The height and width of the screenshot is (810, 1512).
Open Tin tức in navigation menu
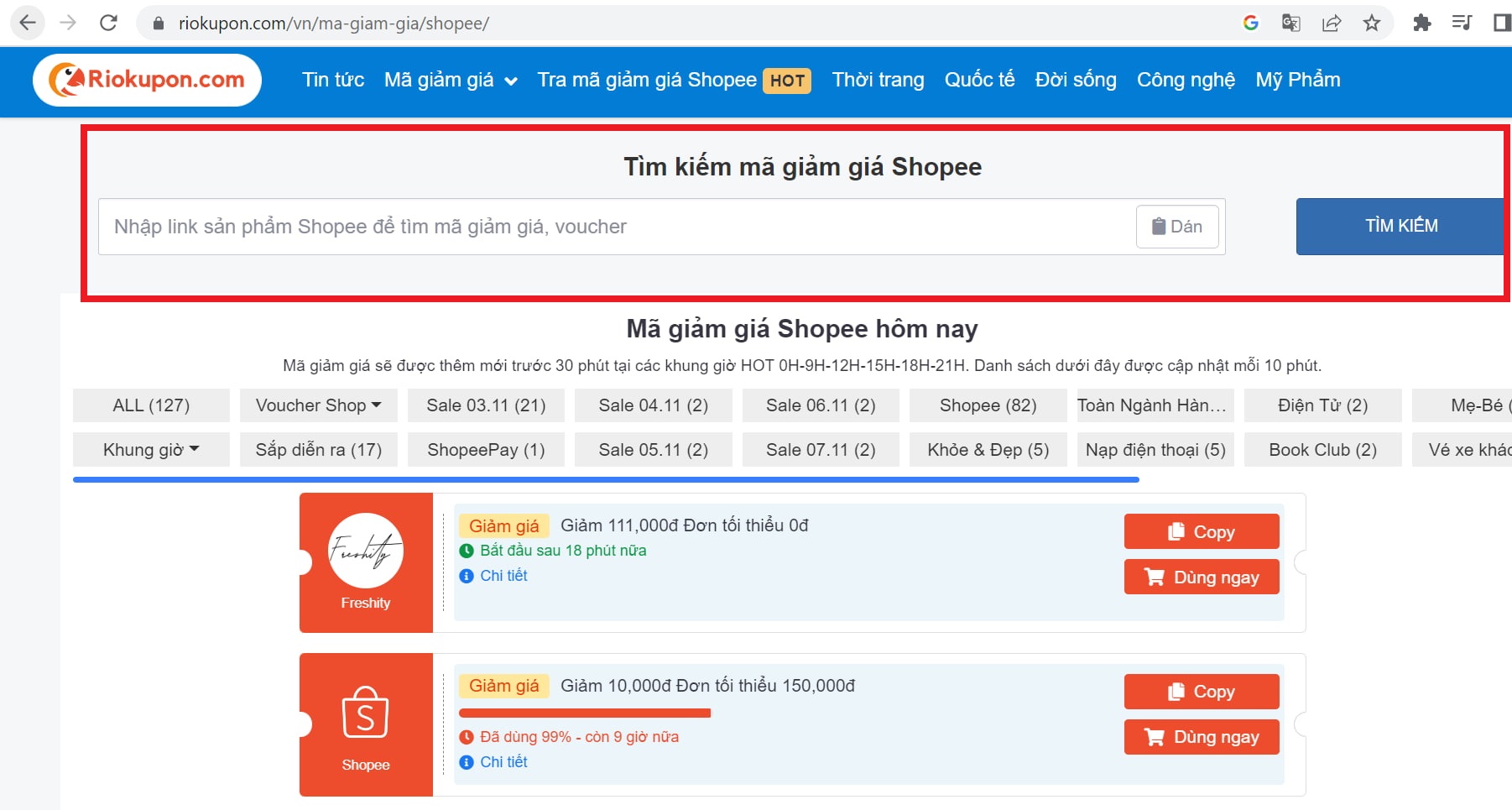pos(333,80)
